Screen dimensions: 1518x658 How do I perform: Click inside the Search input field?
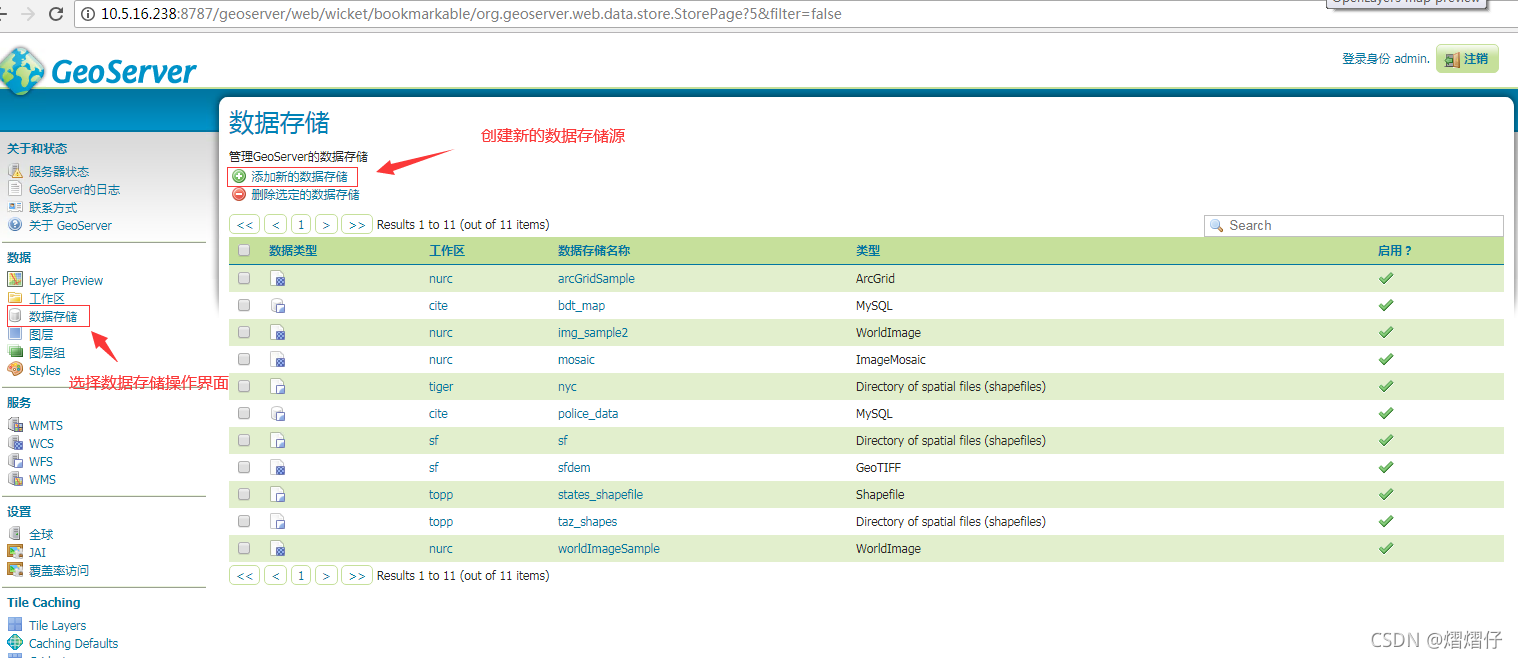pyautogui.click(x=1350, y=225)
